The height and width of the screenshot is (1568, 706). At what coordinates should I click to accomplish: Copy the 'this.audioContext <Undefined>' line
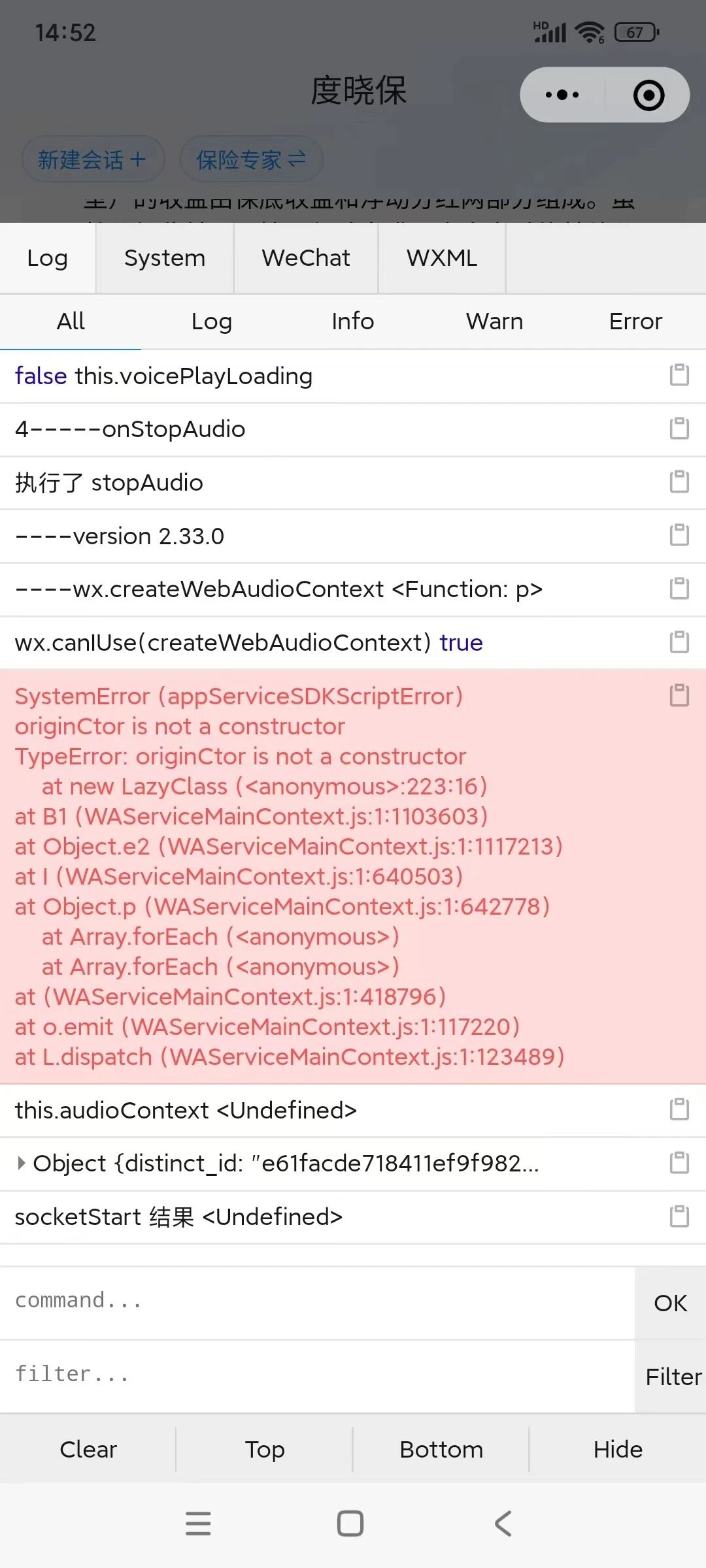click(x=679, y=1109)
